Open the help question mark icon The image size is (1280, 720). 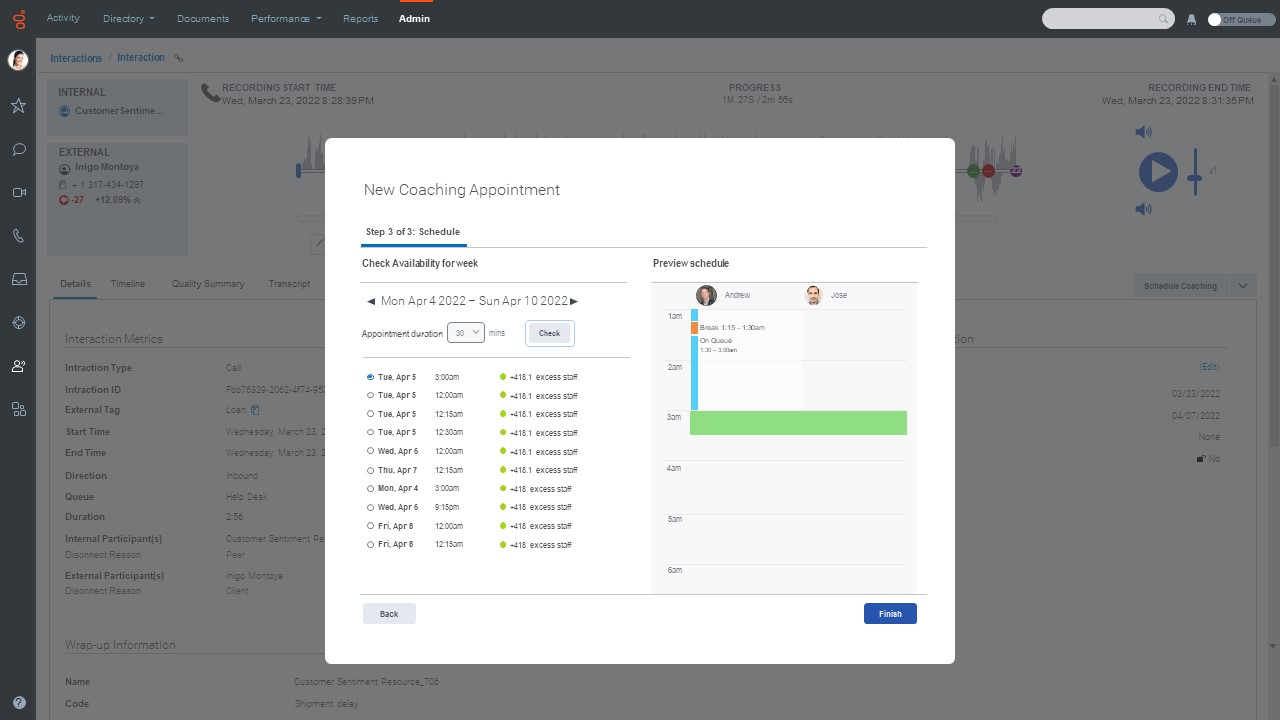(18, 702)
